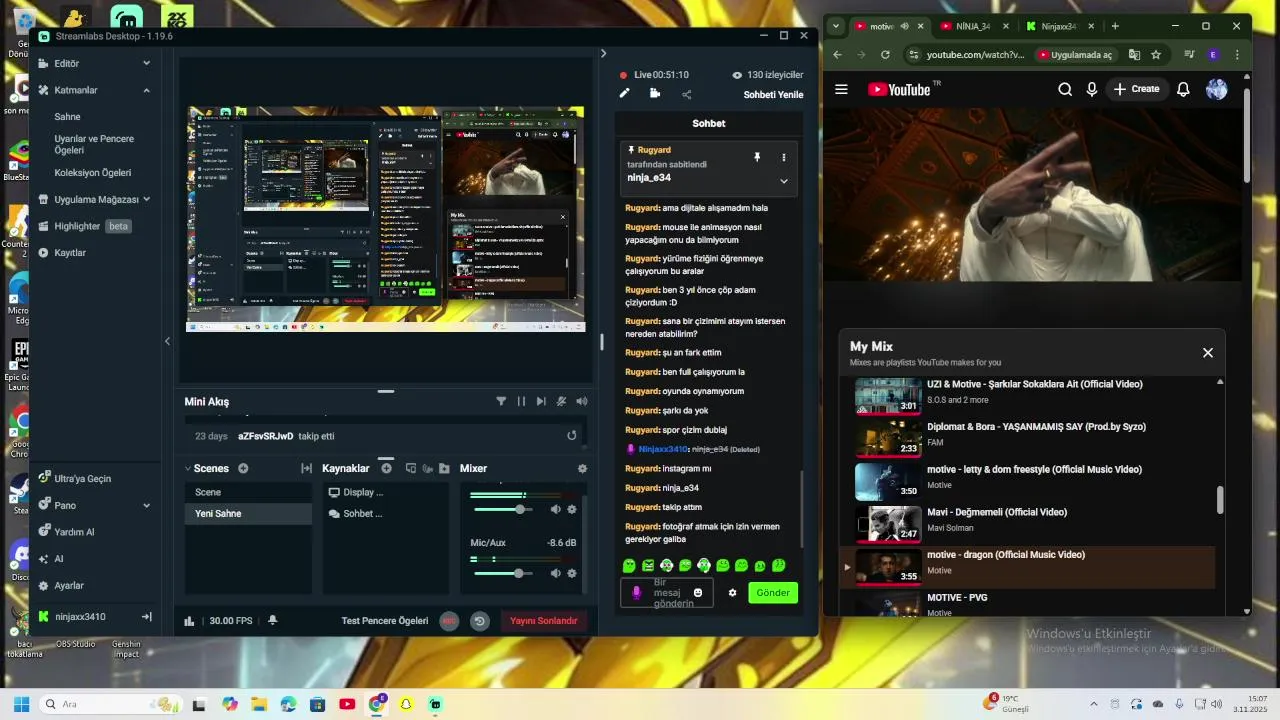Start recording with REC button
Screen dimensions: 1280x720
point(450,621)
